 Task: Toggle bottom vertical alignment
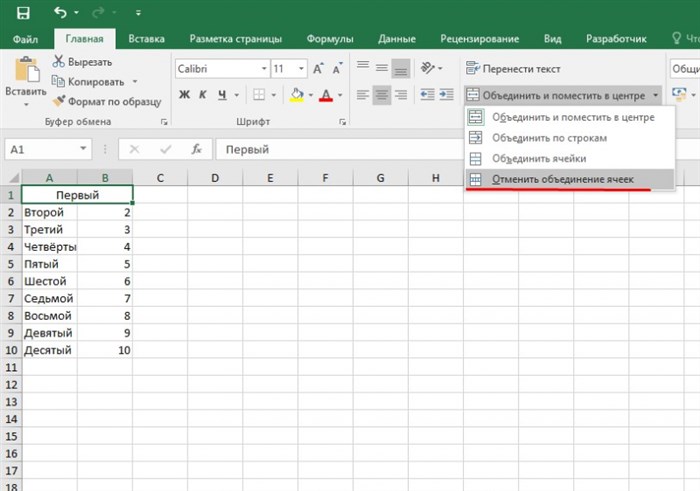400,68
